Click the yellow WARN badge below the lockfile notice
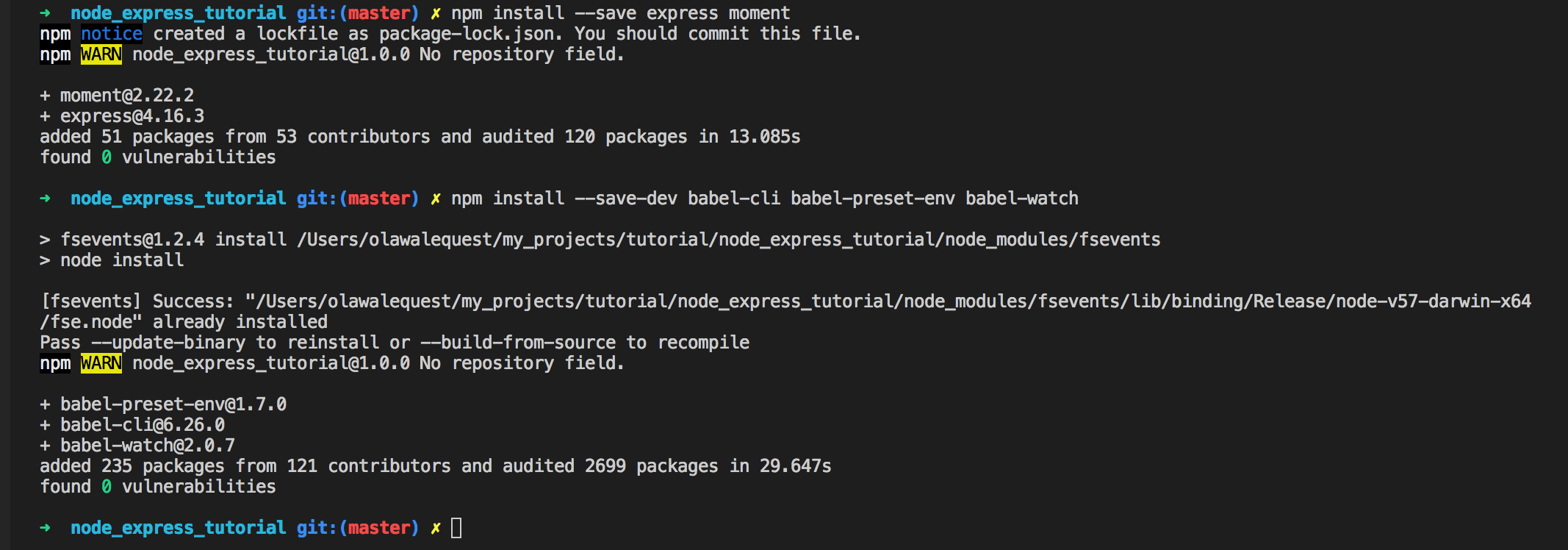The image size is (1568, 550). pos(101,54)
